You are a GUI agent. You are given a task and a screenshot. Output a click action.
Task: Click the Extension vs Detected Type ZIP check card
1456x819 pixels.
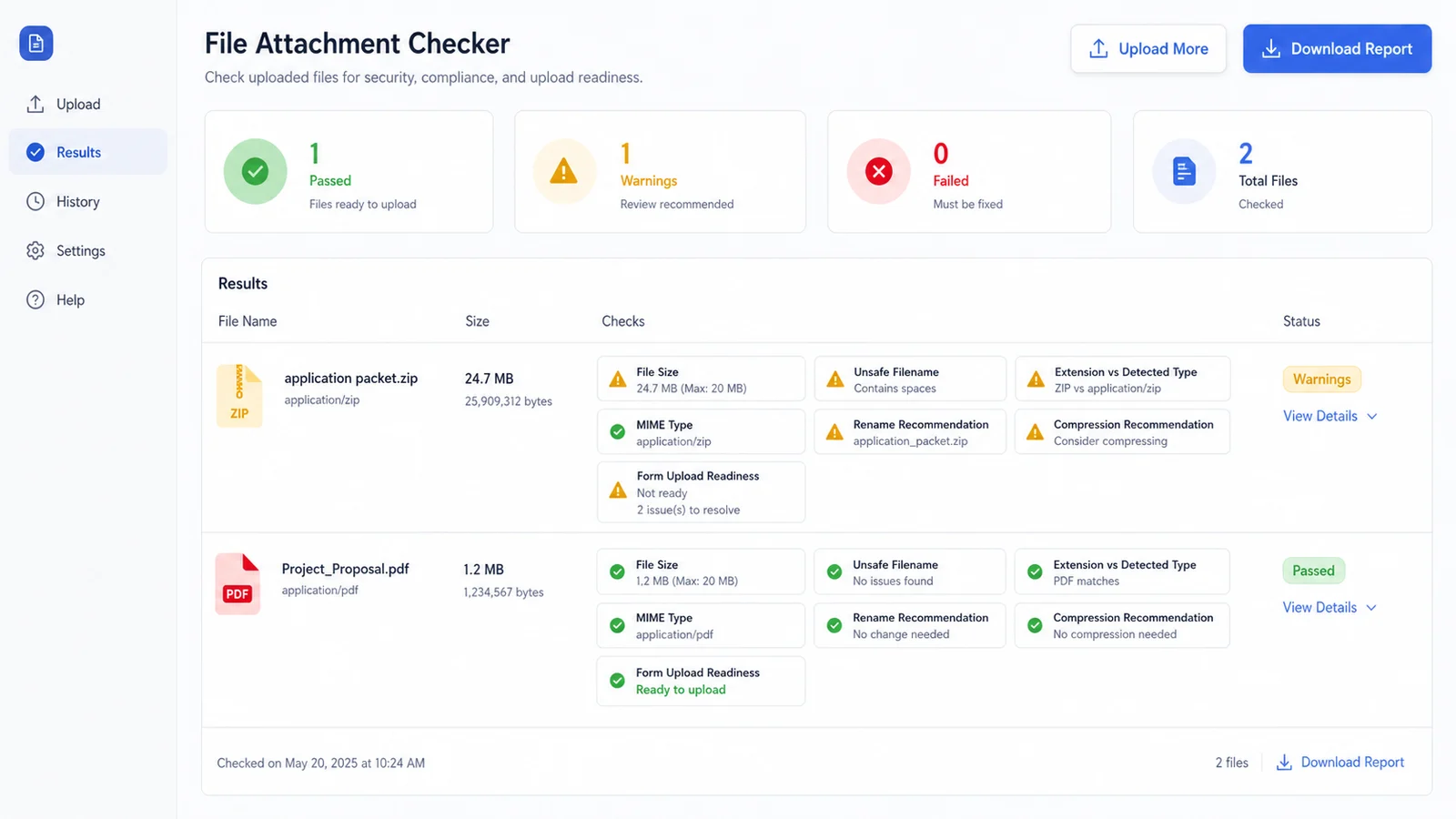point(1123,379)
